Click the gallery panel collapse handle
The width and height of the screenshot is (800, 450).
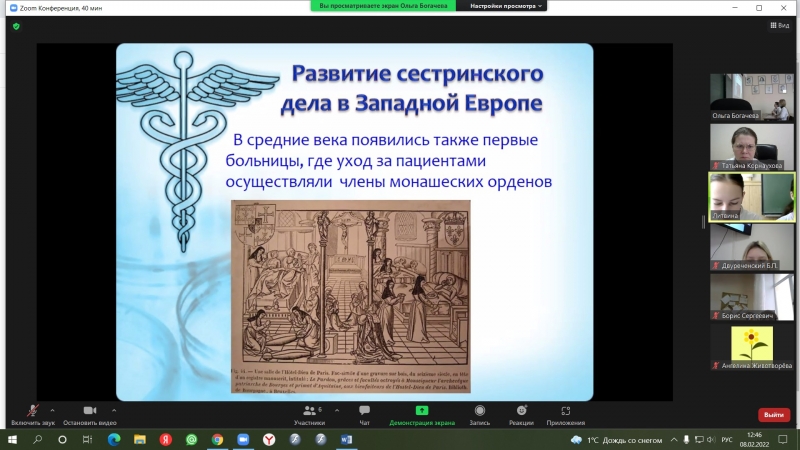point(704,222)
